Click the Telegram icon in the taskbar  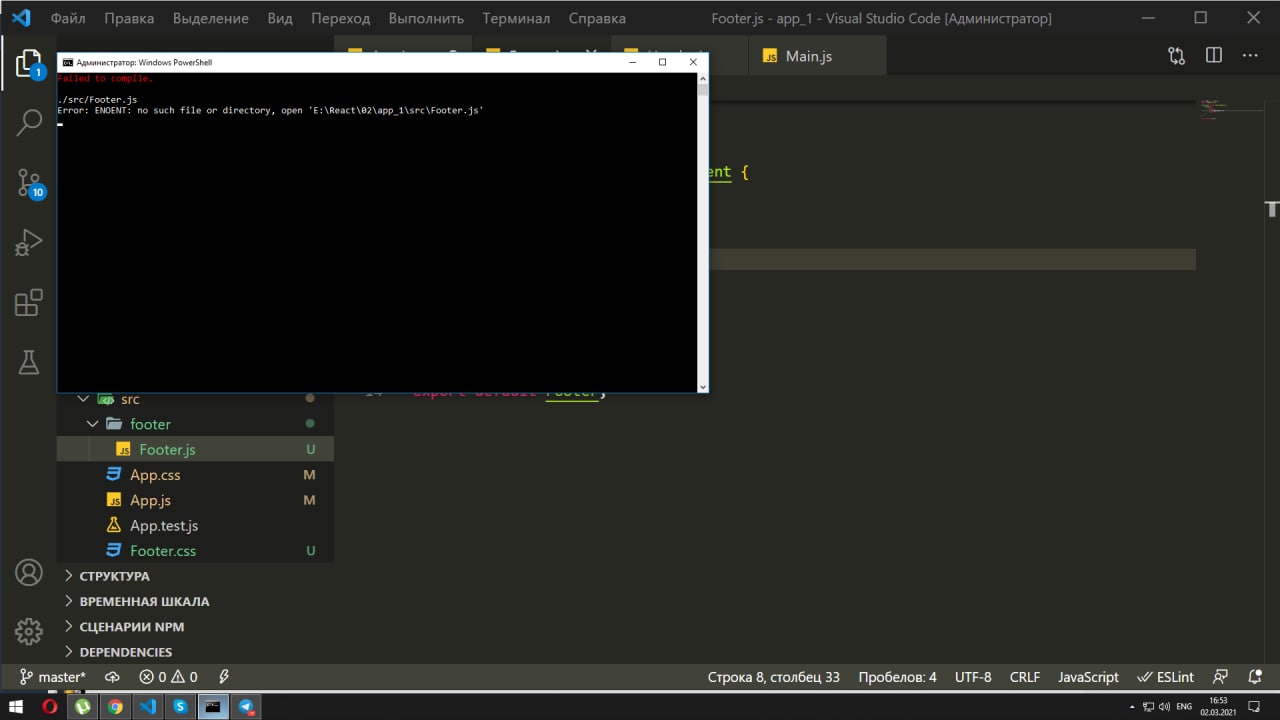(x=245, y=707)
